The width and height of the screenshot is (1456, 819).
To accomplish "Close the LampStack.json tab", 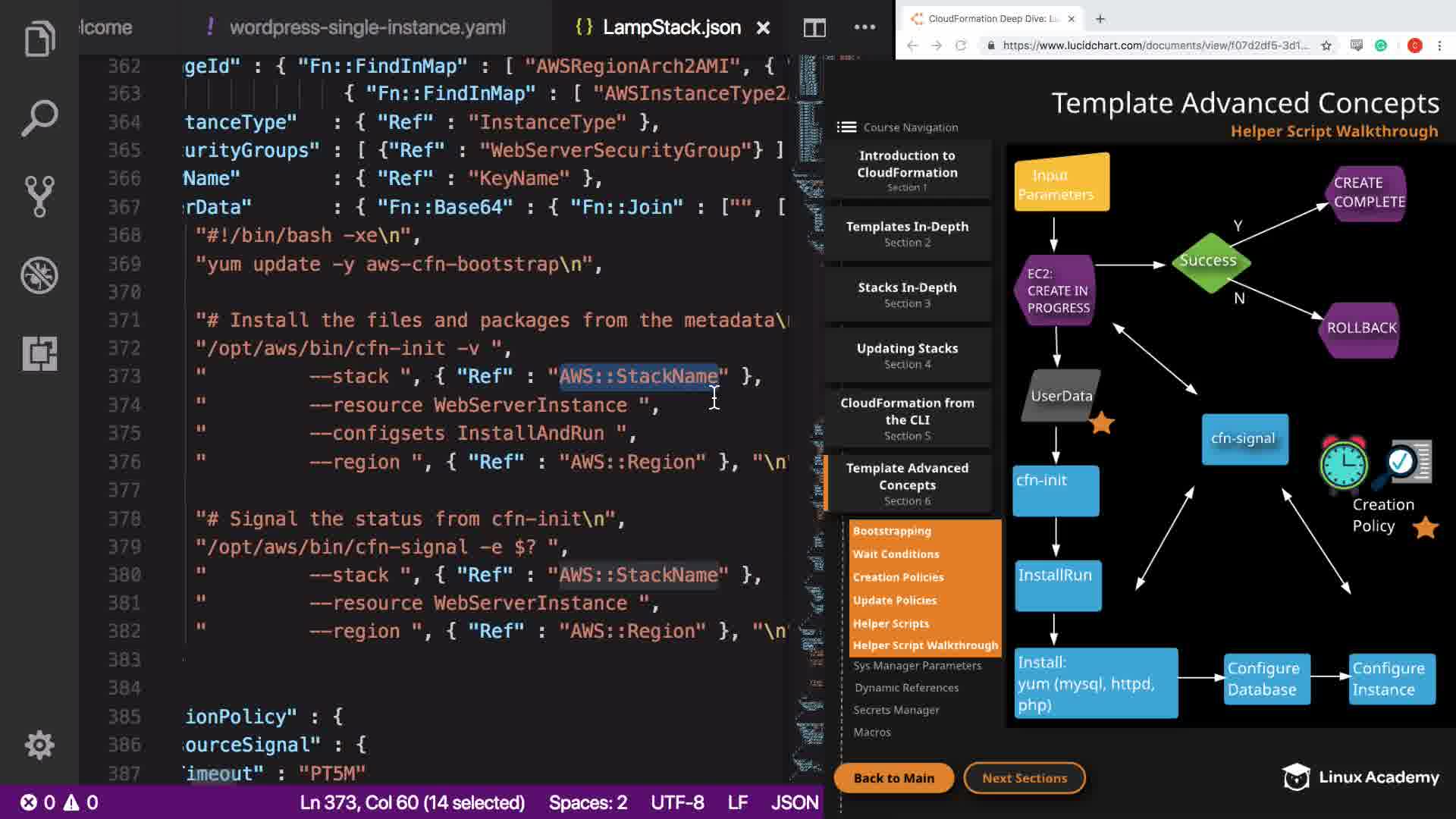I will click(x=764, y=28).
